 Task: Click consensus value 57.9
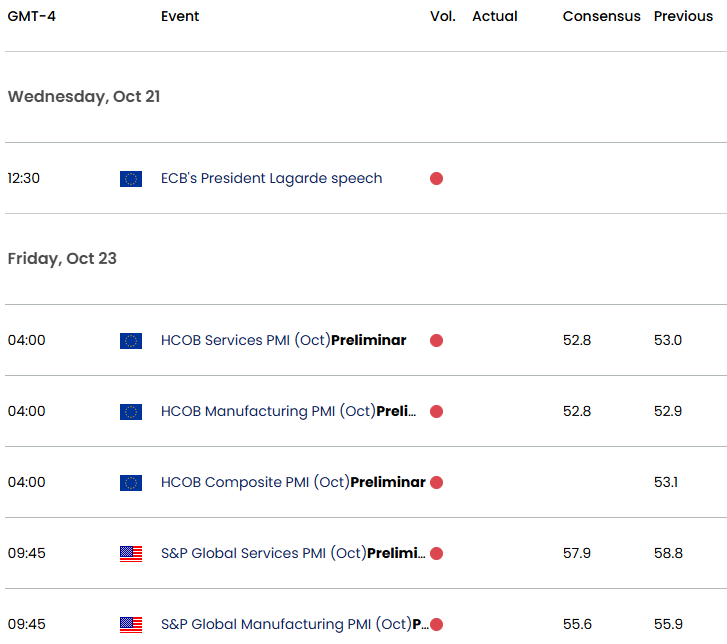coord(577,553)
